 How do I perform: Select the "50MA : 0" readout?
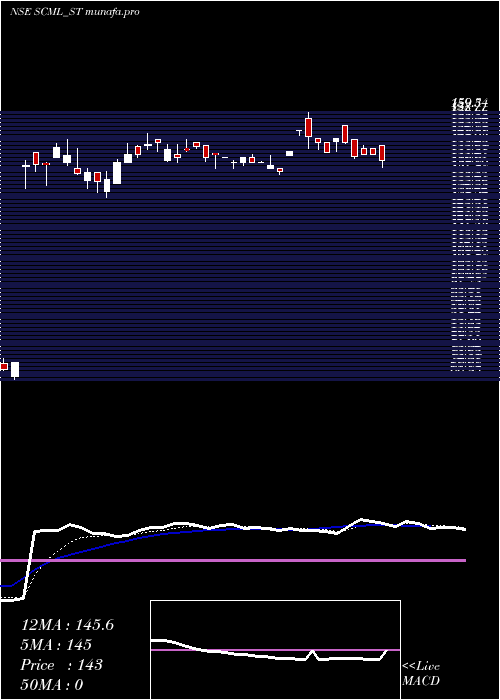coord(52,685)
